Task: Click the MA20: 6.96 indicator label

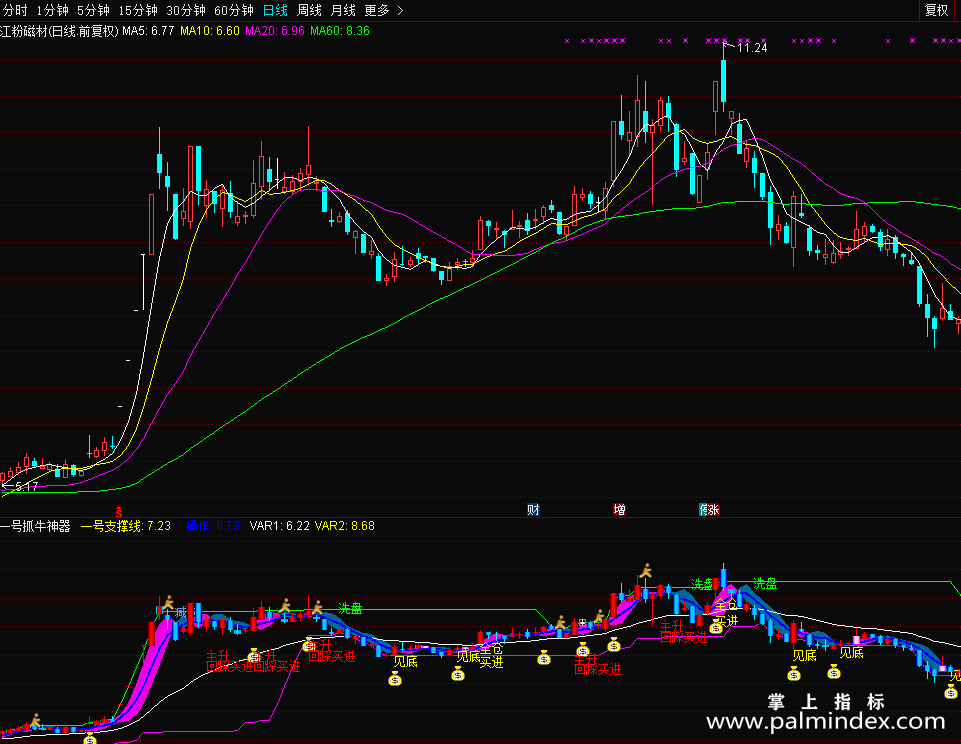Action: (275, 31)
